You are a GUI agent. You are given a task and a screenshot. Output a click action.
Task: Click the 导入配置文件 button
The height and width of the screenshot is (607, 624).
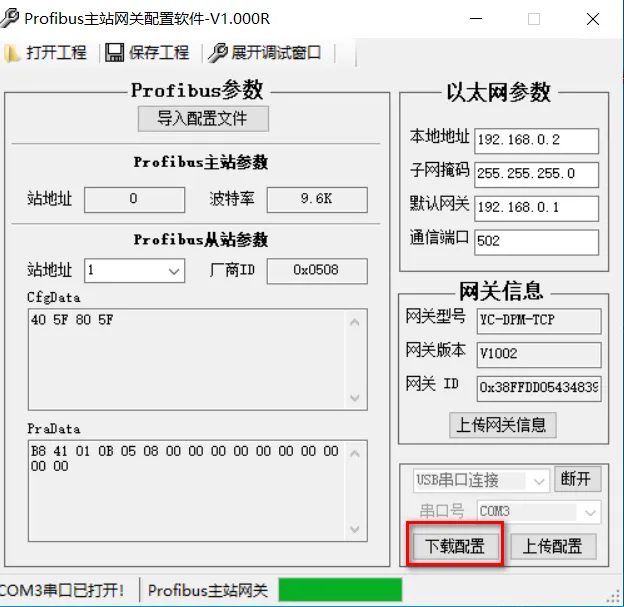click(x=203, y=118)
